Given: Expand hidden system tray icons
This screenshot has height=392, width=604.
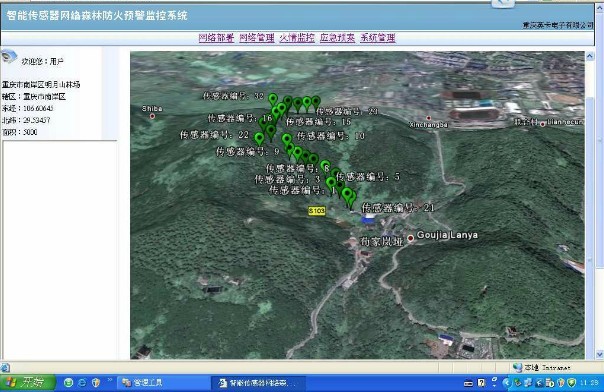Looking at the screenshot, I should pos(506,382).
